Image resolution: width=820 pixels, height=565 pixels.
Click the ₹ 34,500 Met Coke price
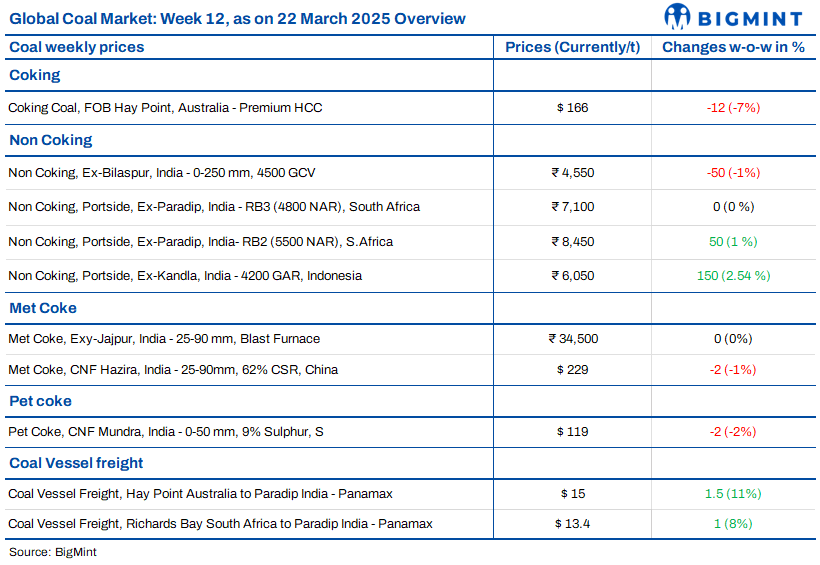[x=572, y=338]
